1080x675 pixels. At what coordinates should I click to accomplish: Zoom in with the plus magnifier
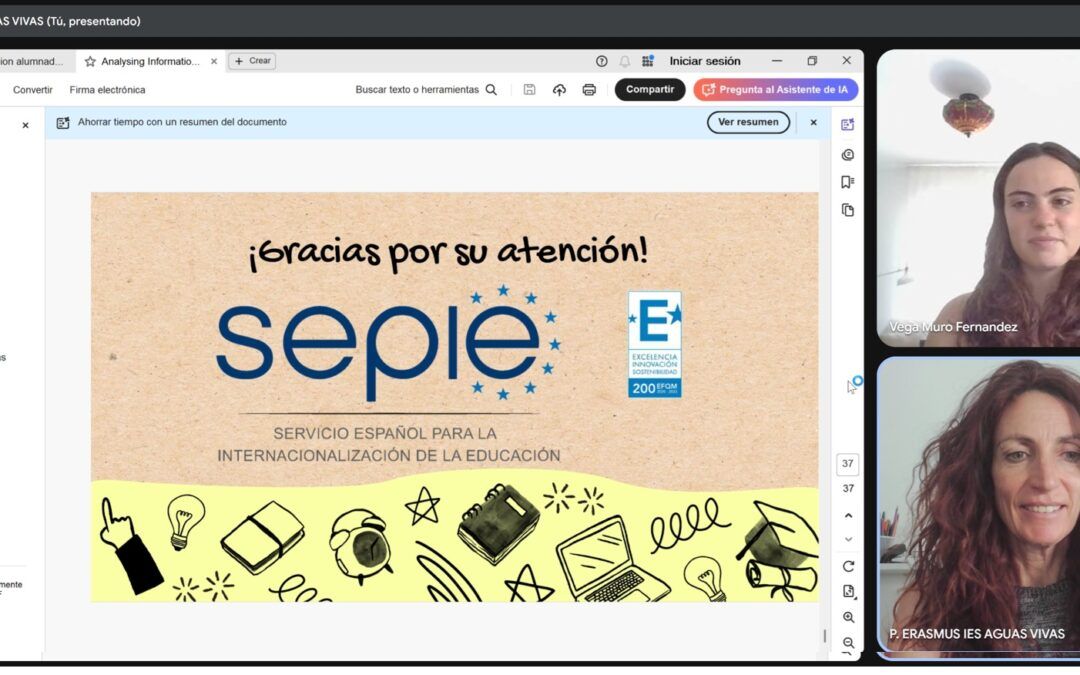[x=849, y=617]
